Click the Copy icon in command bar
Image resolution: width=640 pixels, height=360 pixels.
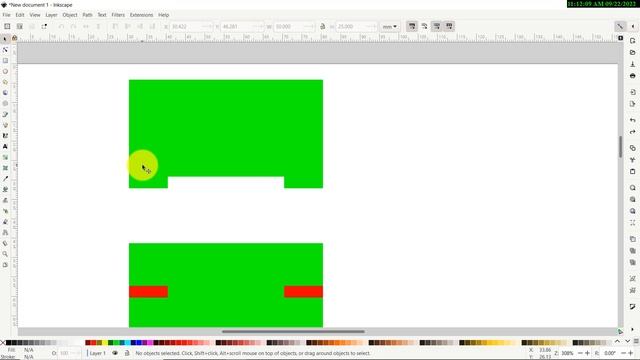633,148
